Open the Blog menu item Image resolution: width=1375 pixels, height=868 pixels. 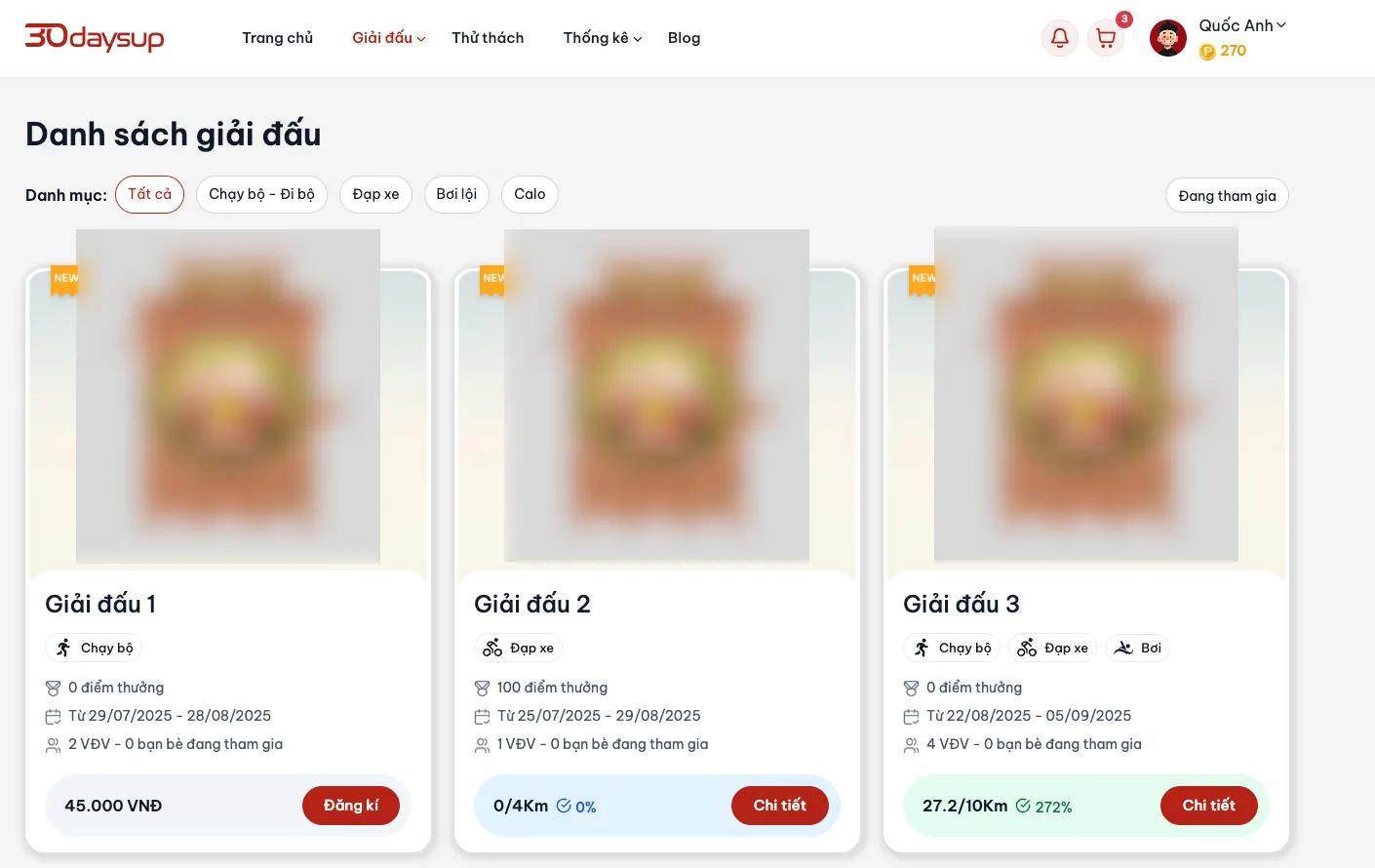pyautogui.click(x=684, y=38)
